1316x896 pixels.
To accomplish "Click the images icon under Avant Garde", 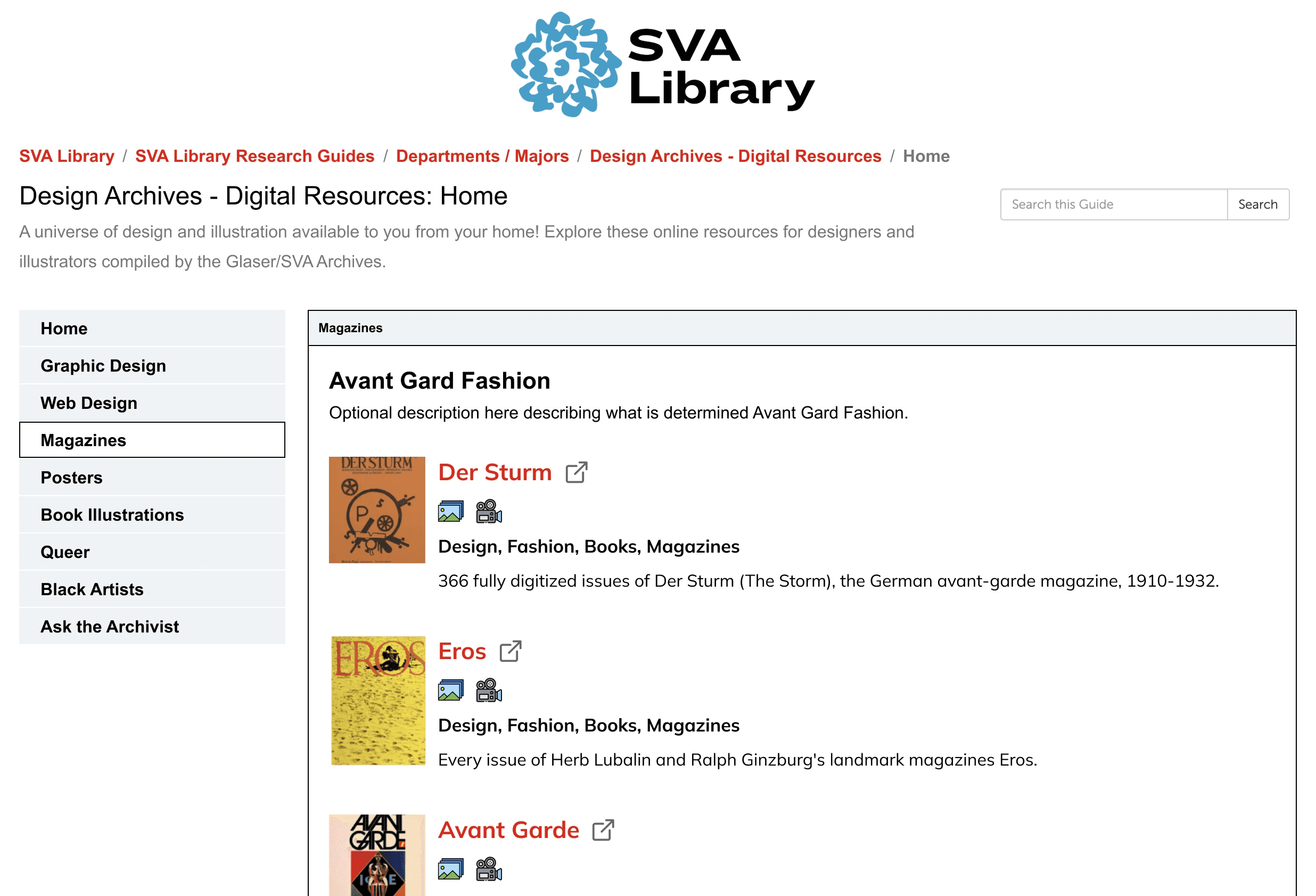I will (x=451, y=869).
